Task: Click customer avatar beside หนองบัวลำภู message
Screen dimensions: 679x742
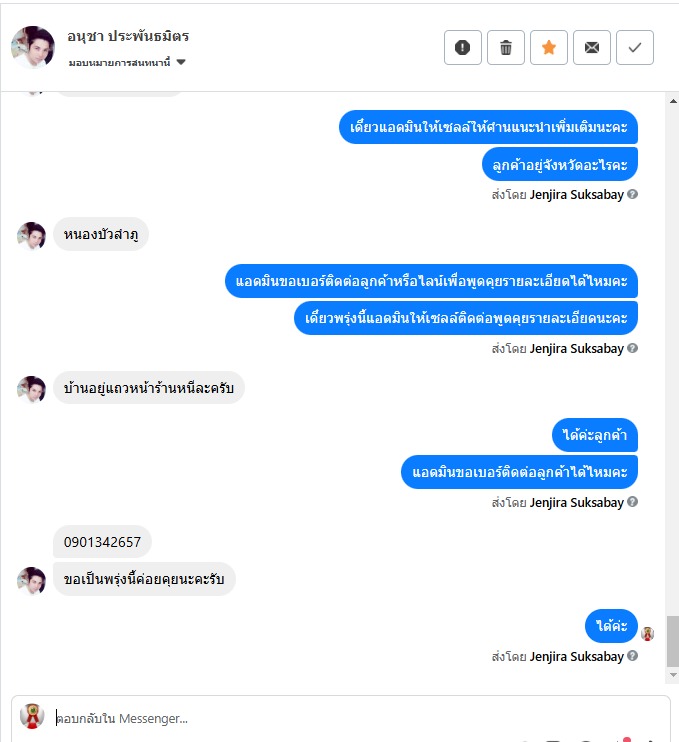Action: (x=31, y=235)
